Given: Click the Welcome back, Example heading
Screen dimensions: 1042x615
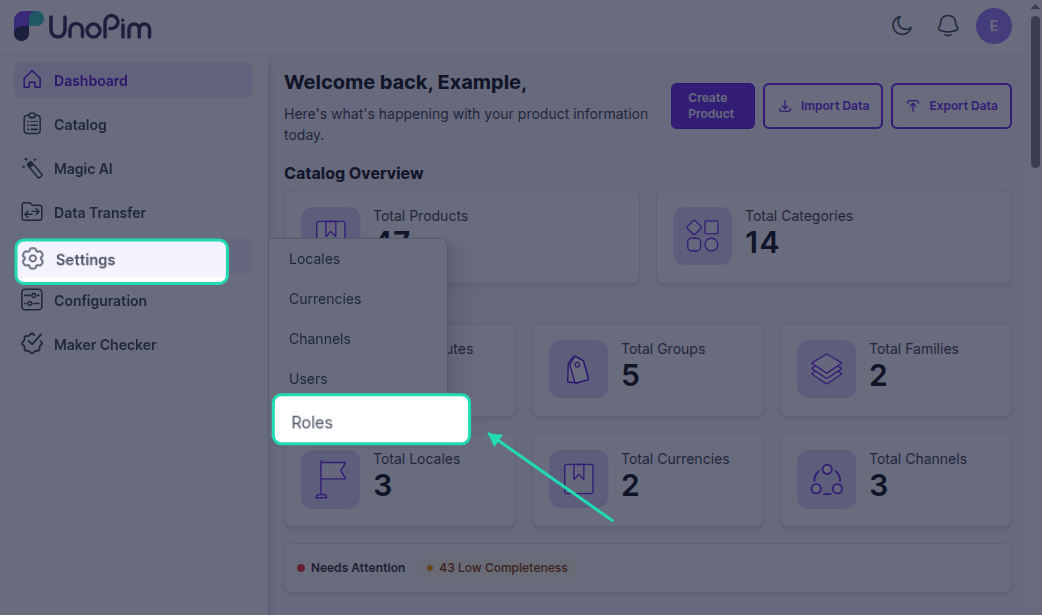Looking at the screenshot, I should (x=405, y=82).
